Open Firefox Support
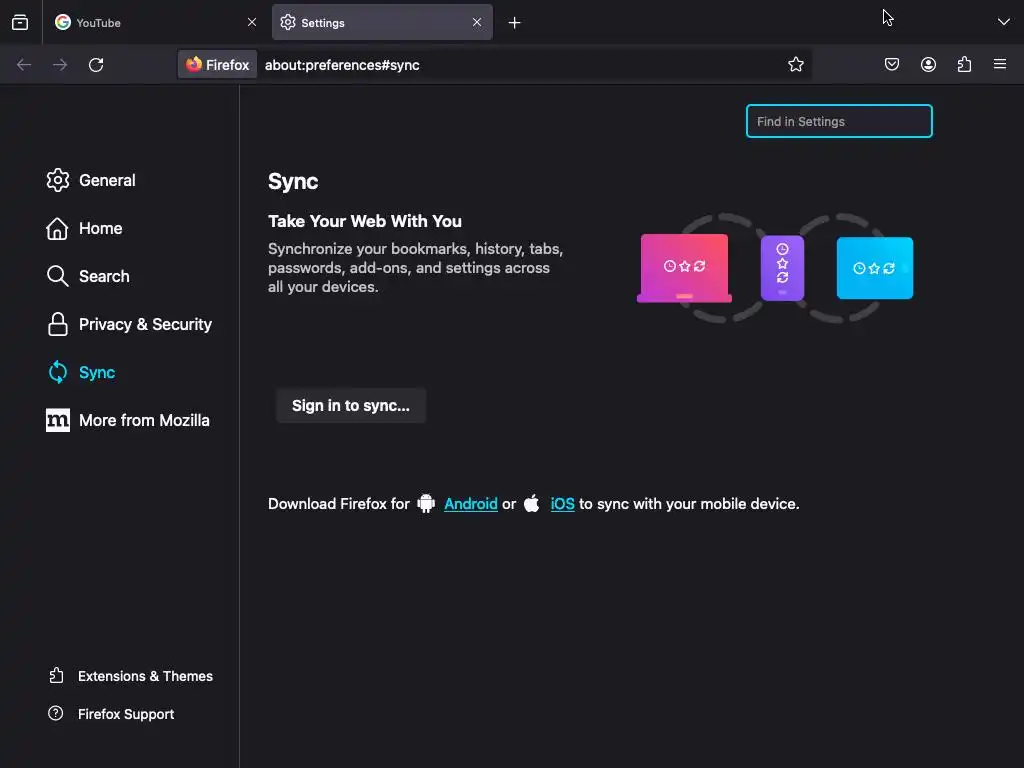1024x768 pixels. [x=111, y=714]
